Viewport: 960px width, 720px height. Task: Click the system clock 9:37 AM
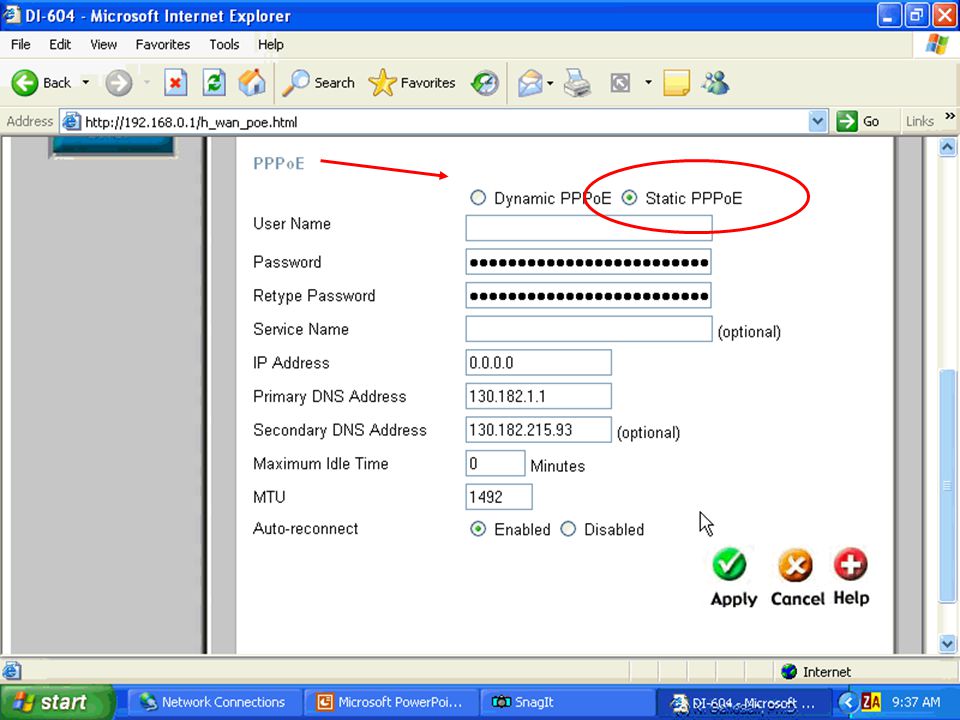point(916,702)
